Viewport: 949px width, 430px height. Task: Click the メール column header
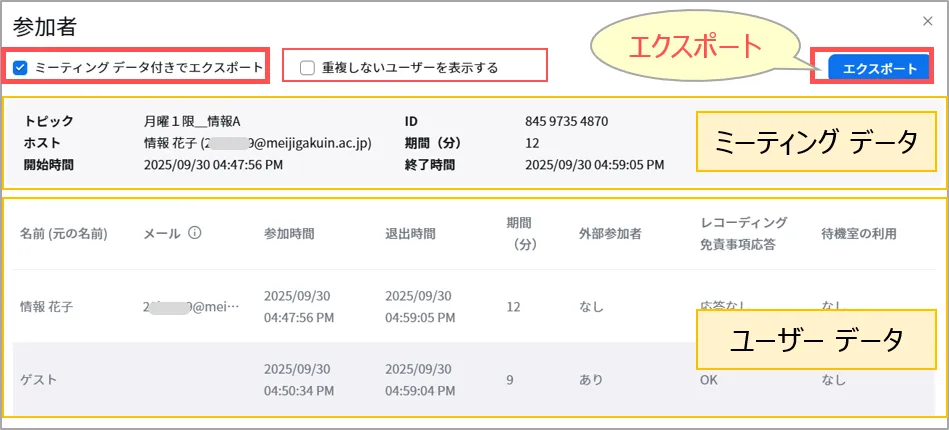[x=161, y=234]
